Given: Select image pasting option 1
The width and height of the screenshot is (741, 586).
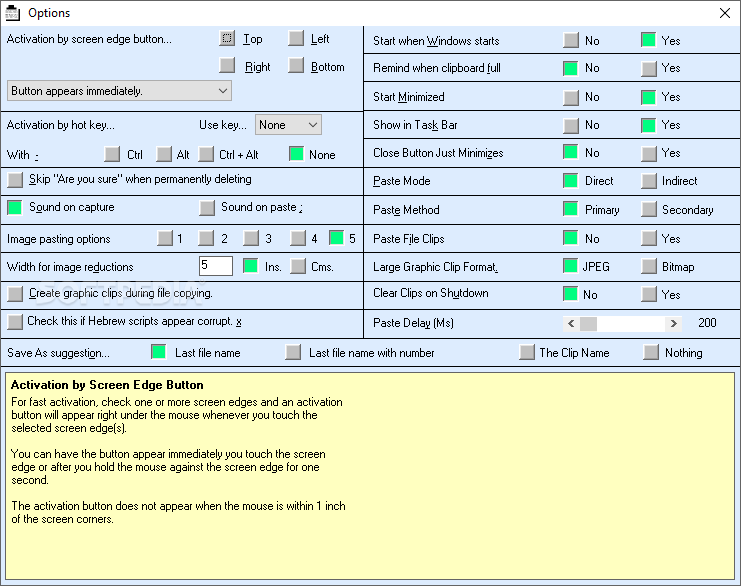Looking at the screenshot, I should (x=165, y=238).
